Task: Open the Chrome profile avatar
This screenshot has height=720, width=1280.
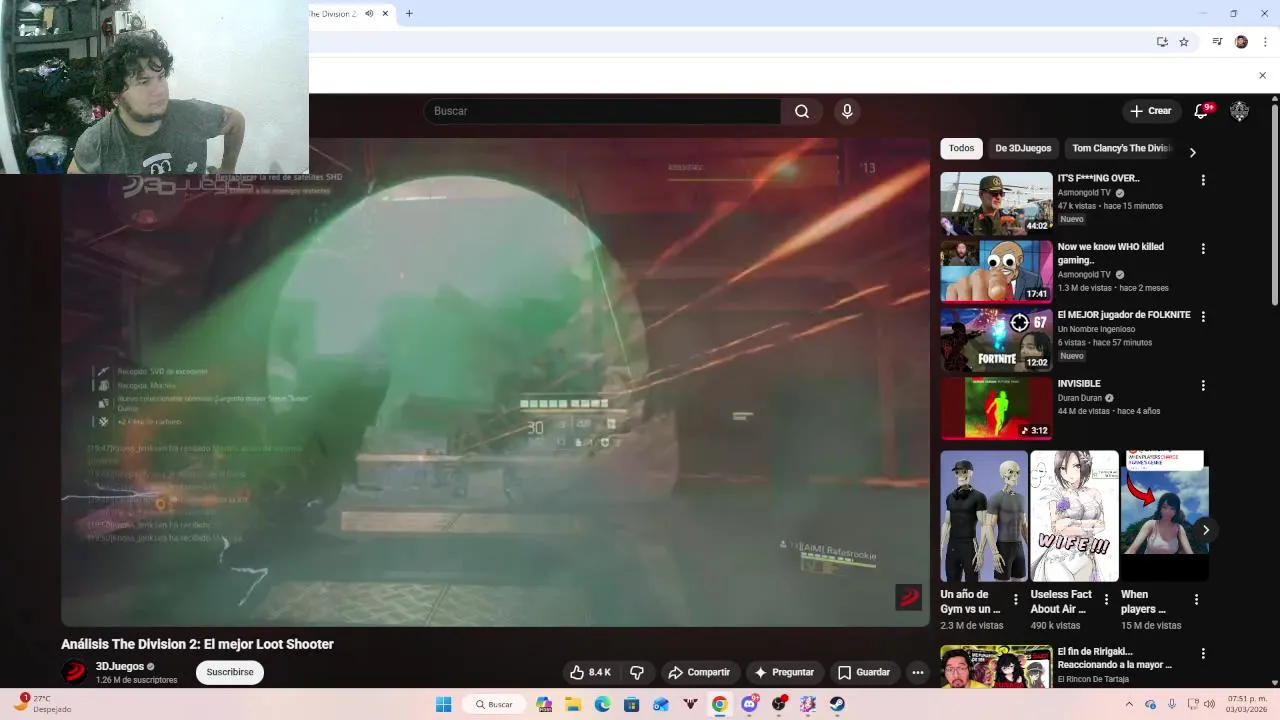Action: click(1241, 42)
